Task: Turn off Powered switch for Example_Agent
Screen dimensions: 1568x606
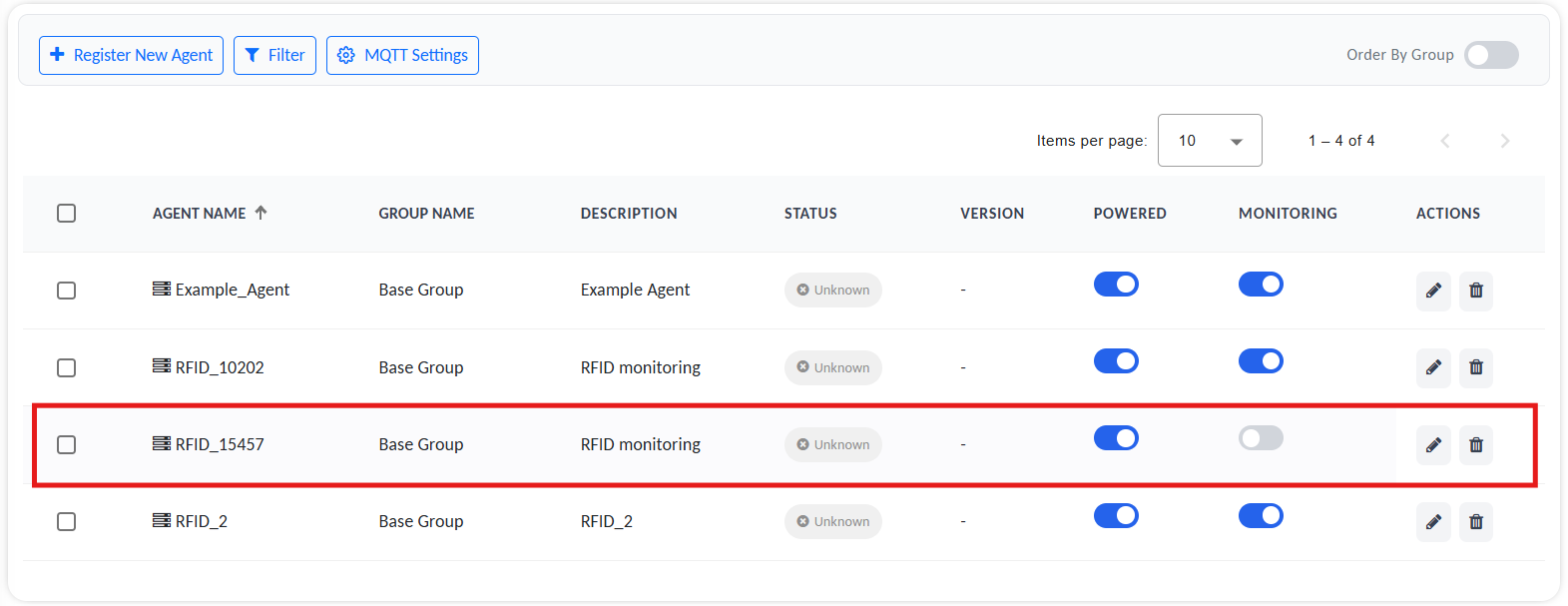Action: point(1116,285)
